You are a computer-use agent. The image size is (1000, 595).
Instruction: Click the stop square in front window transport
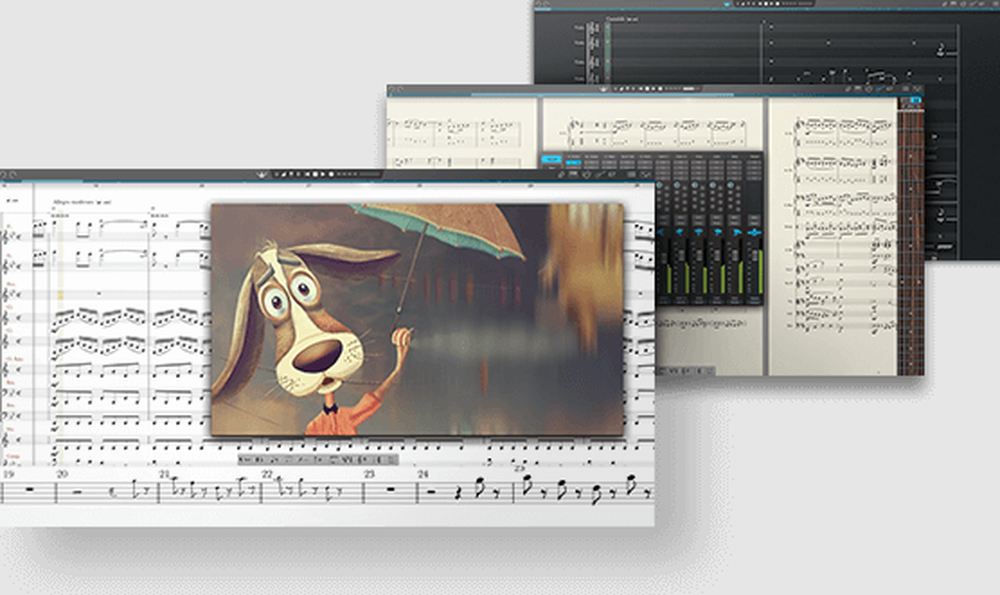pyautogui.click(x=315, y=174)
